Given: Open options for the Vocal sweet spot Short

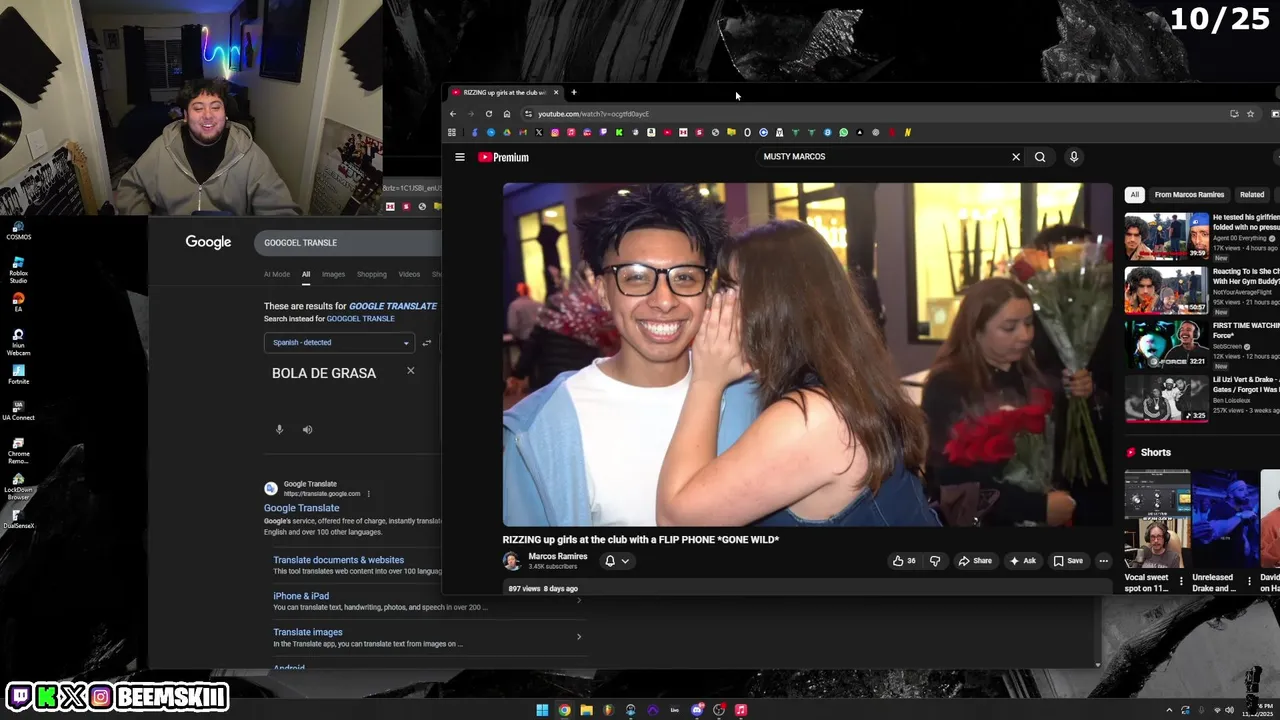Looking at the screenshot, I should click(1181, 581).
